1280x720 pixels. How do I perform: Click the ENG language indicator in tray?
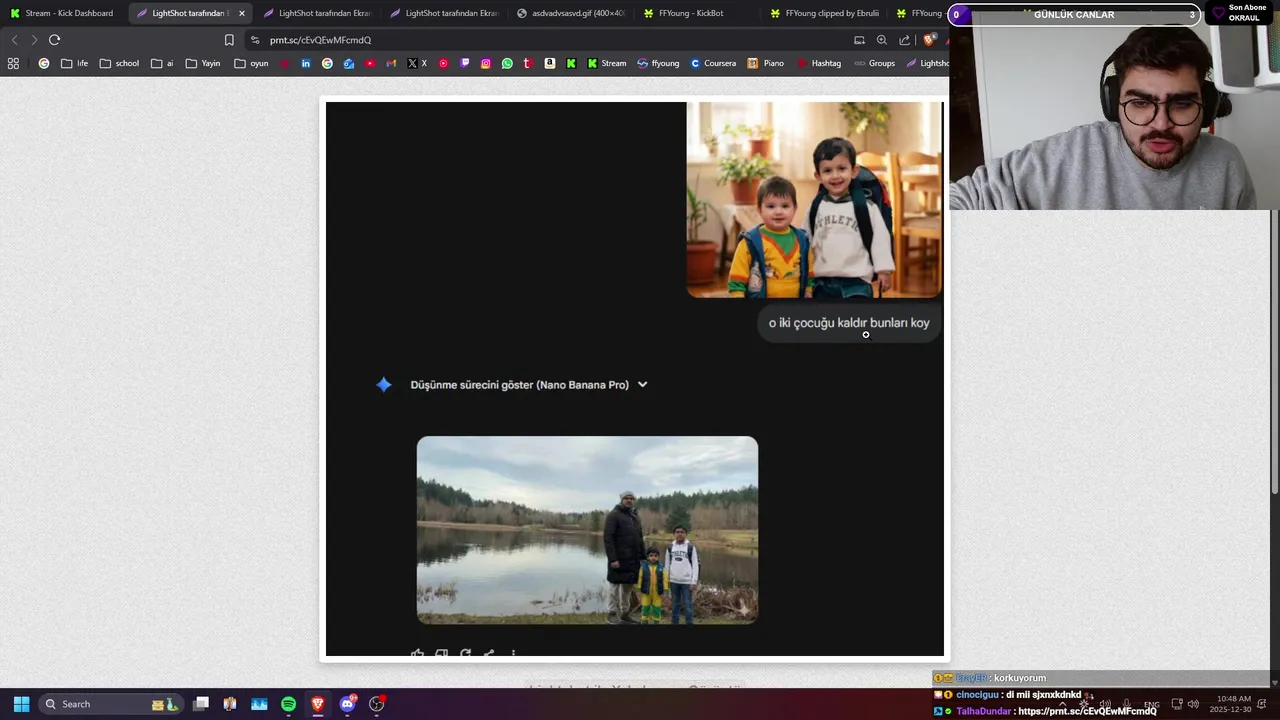[x=1152, y=704]
